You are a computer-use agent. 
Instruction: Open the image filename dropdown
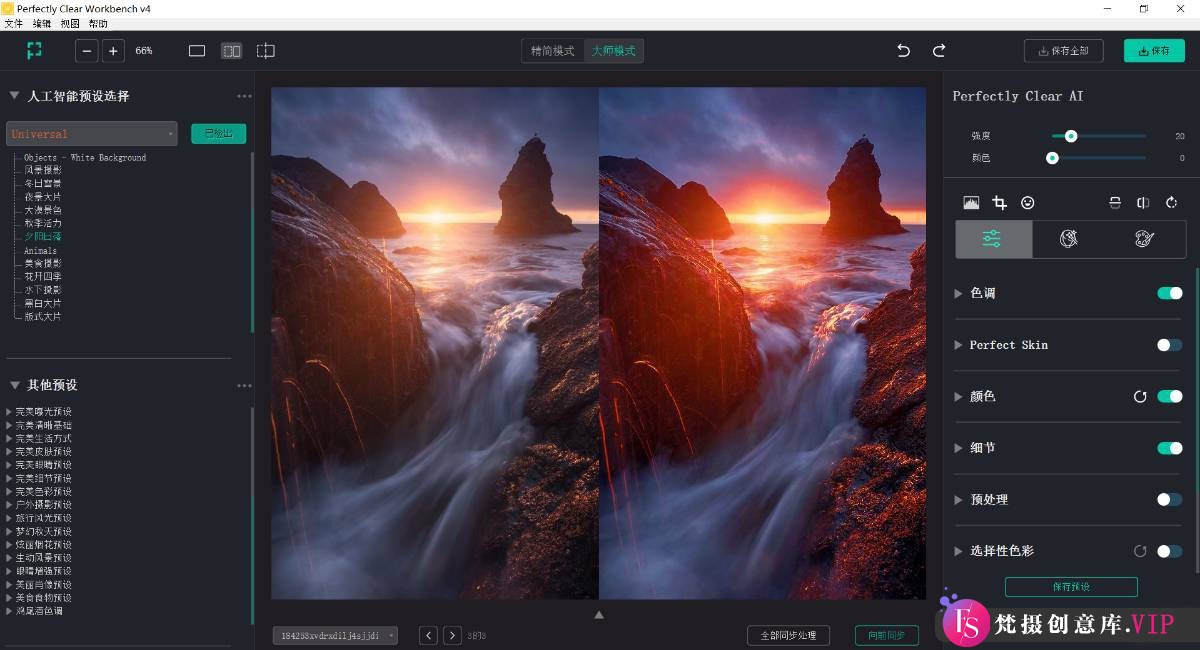pyautogui.click(x=335, y=635)
